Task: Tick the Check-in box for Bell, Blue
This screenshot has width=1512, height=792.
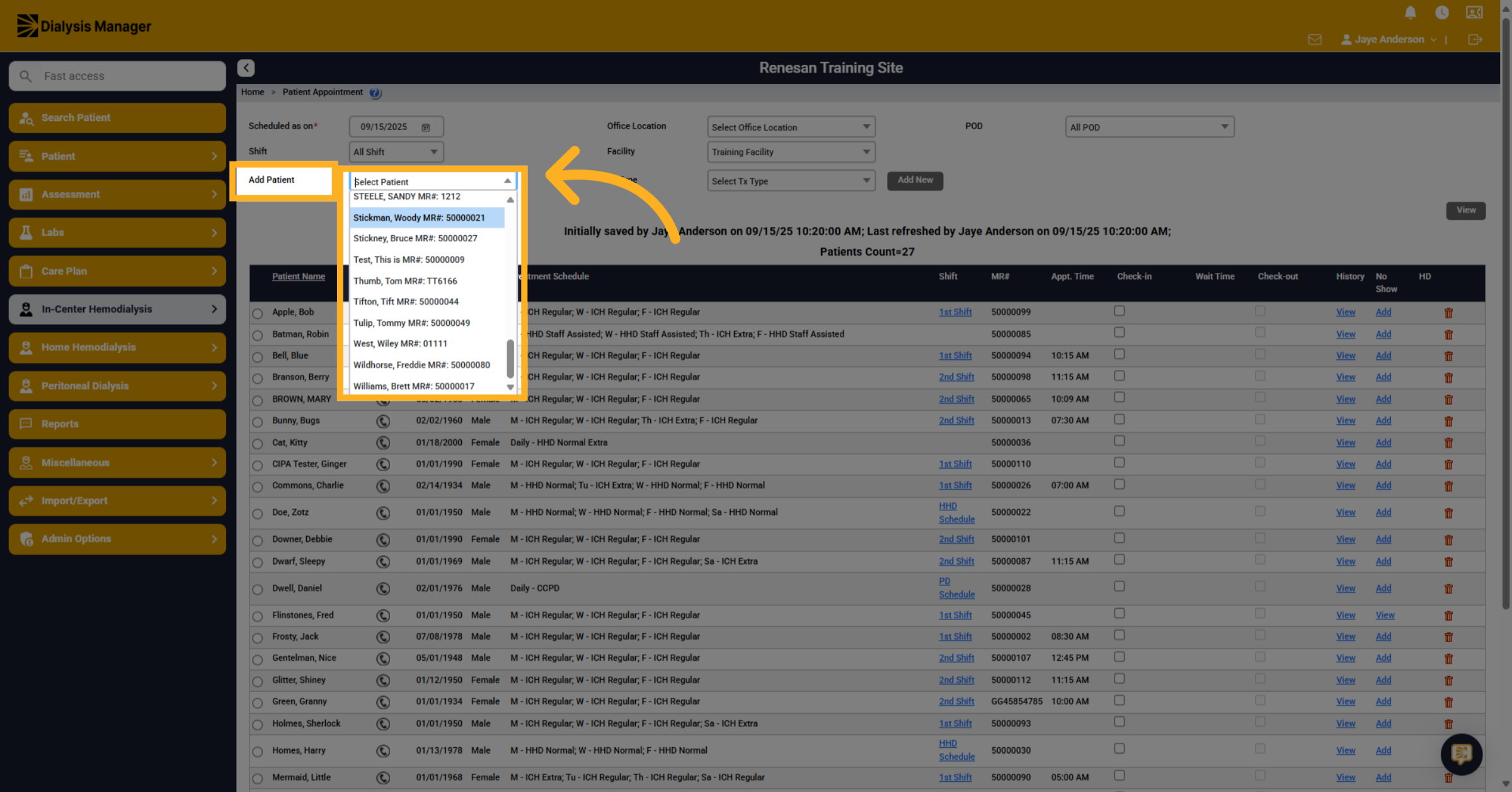Action: pyautogui.click(x=1119, y=355)
